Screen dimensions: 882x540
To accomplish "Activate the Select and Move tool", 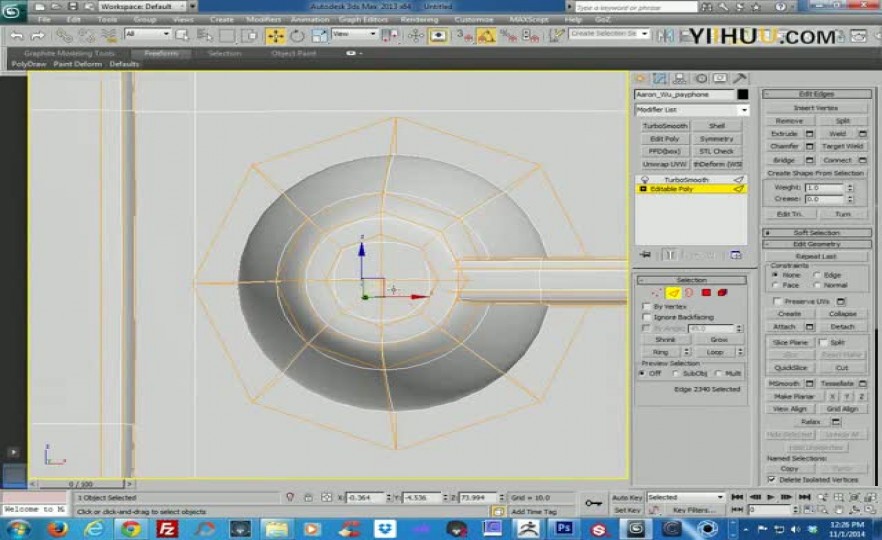I will tap(276, 36).
